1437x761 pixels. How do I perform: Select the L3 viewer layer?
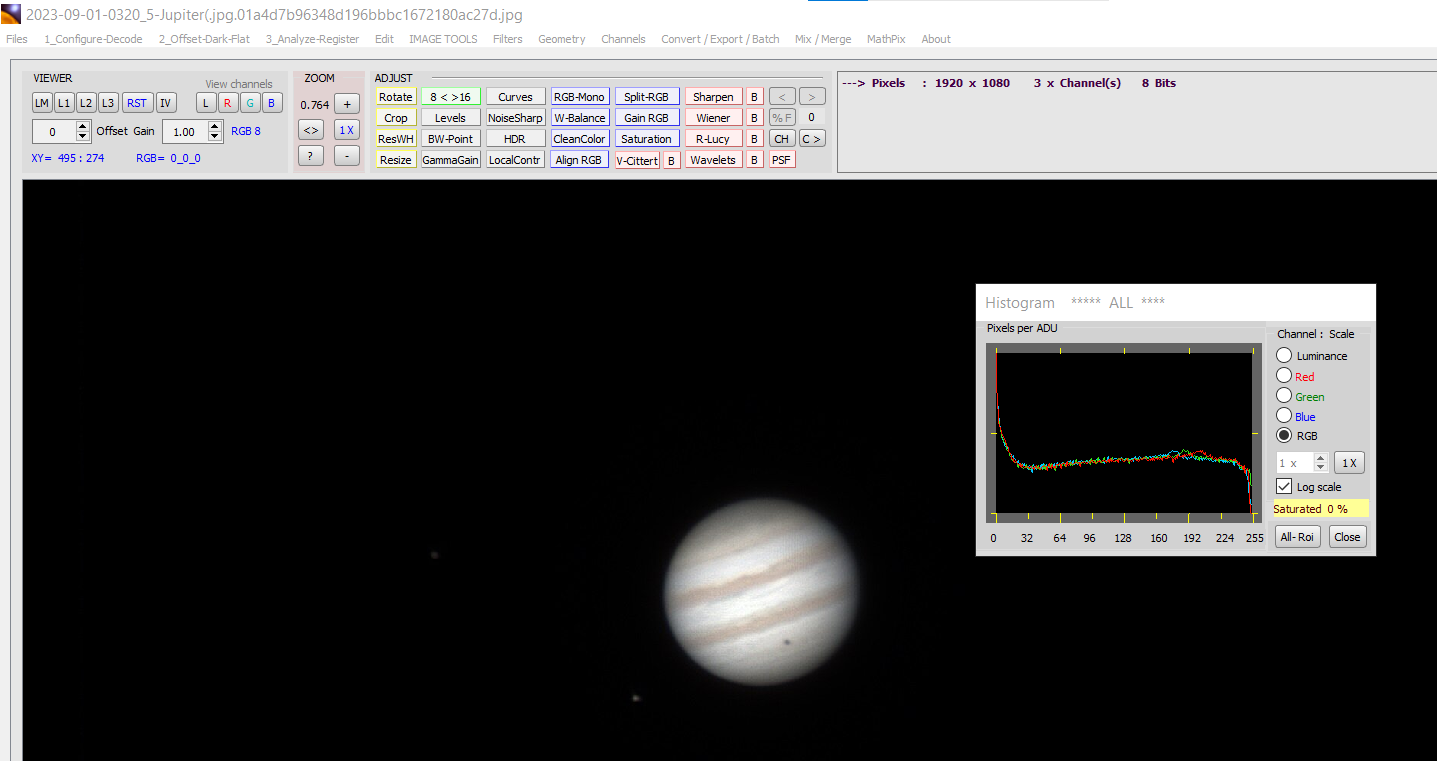pos(108,103)
